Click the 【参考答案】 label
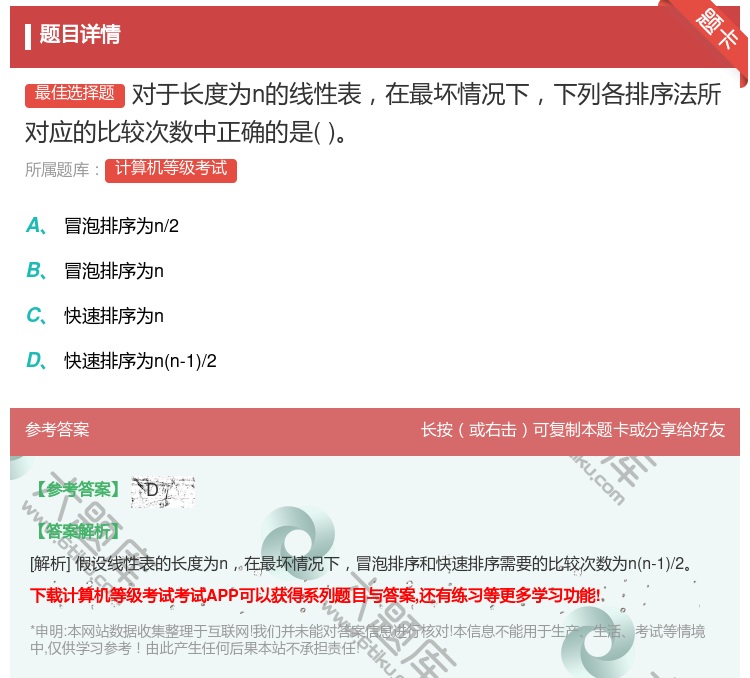Screen dimensions: 750x678 (x=78, y=489)
